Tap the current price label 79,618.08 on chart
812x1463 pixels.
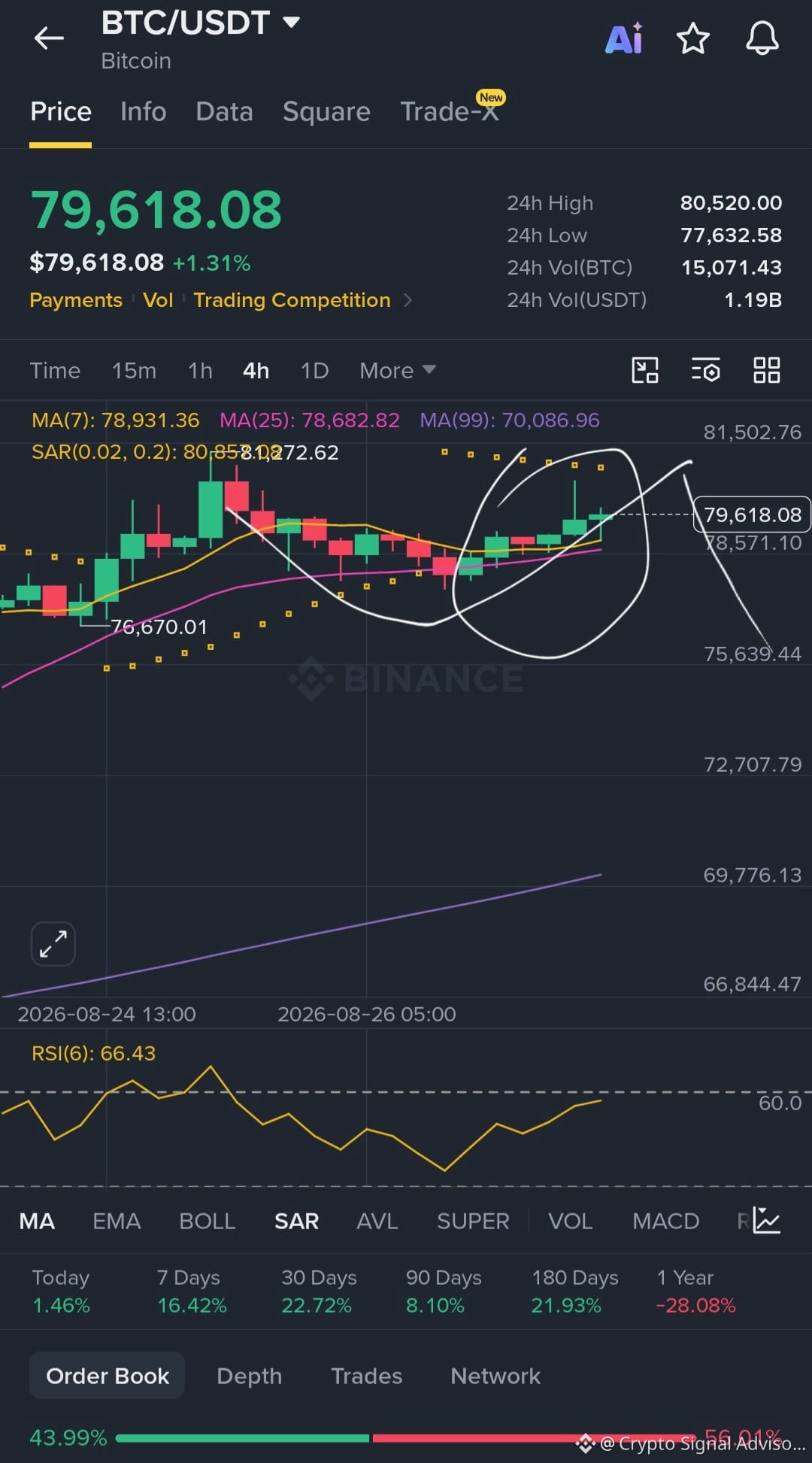click(x=752, y=514)
